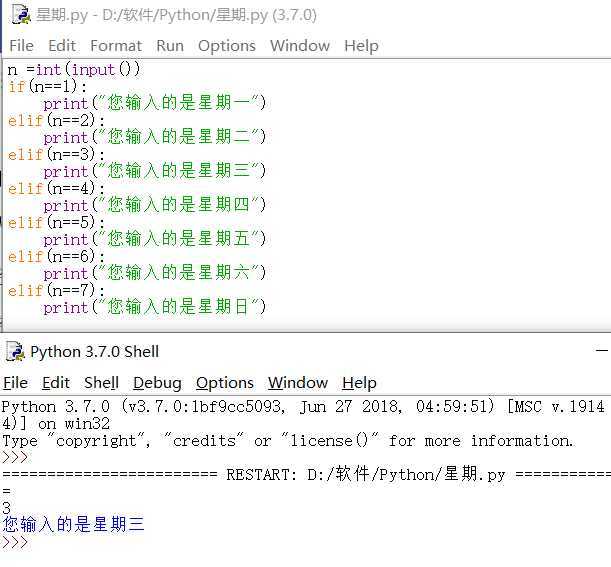
Task: Open the Options menu in the Python Shell
Action: click(x=224, y=383)
